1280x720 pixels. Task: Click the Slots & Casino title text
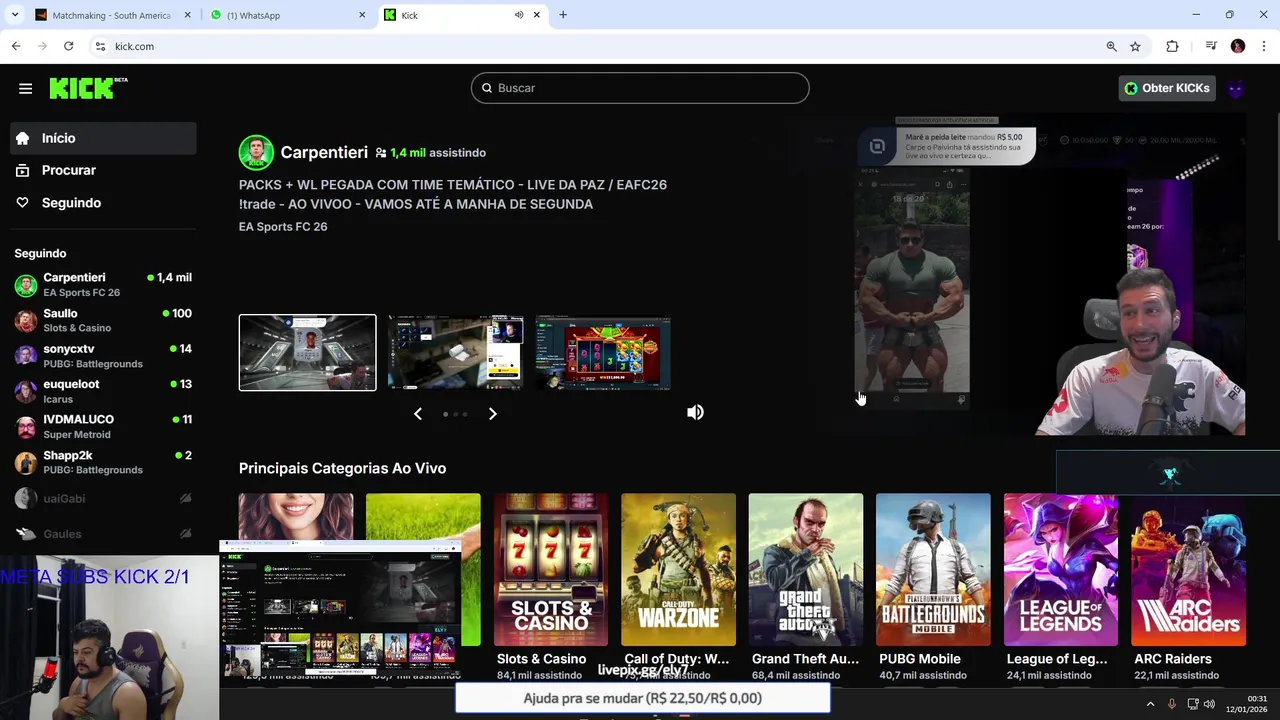point(541,659)
